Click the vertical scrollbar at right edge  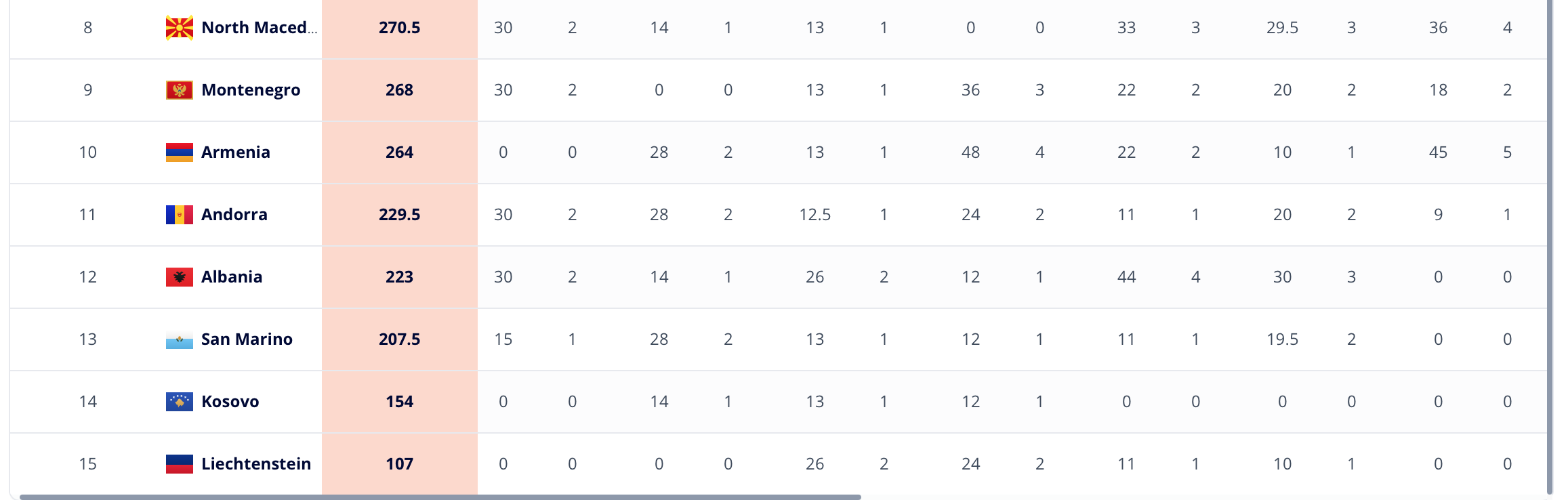point(1550,247)
